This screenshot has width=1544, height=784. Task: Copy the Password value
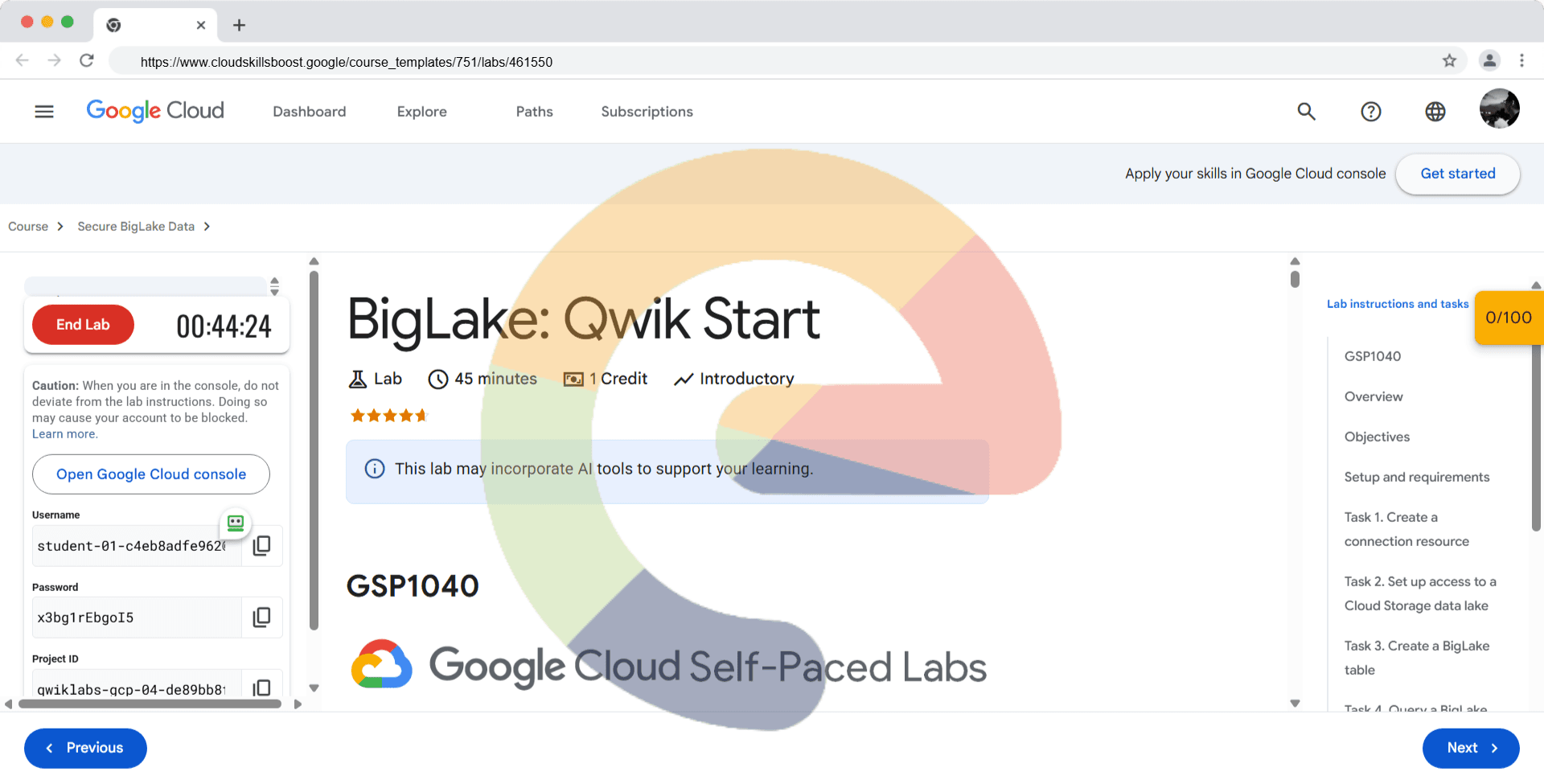point(262,618)
